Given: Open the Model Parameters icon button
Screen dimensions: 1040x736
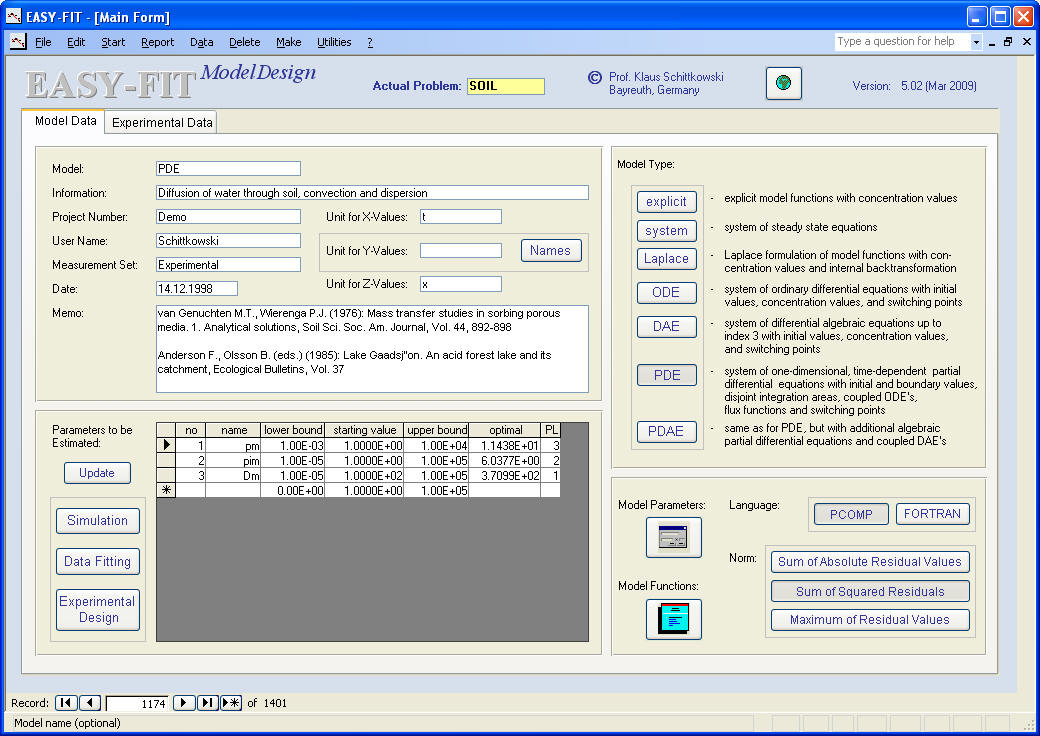Looking at the screenshot, I should [673, 538].
